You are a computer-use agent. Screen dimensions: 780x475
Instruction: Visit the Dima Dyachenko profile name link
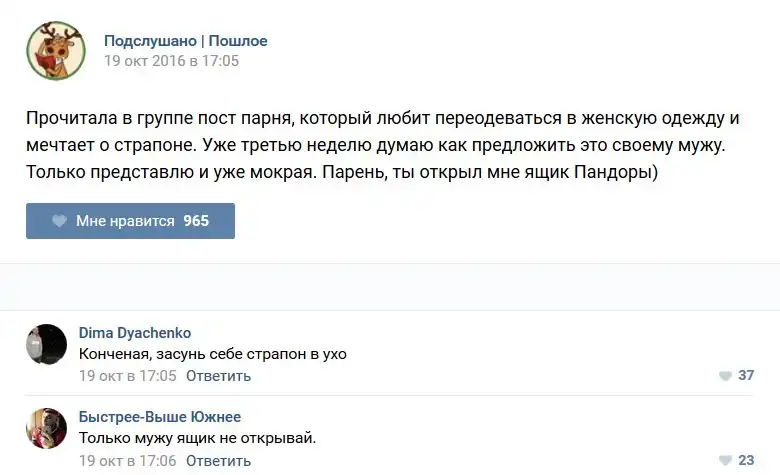coord(134,333)
